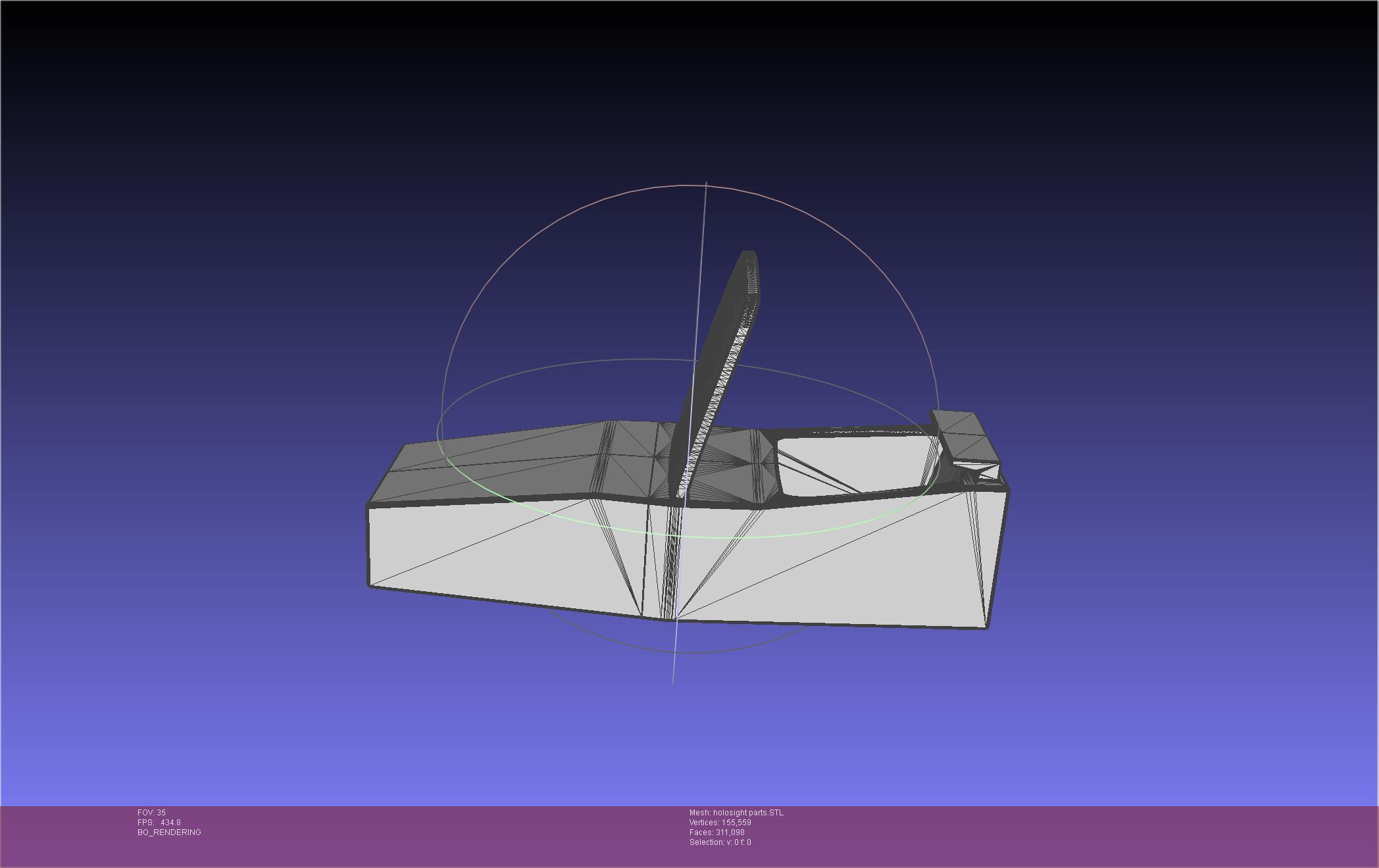Click the Faces count label
The width and height of the screenshot is (1379, 868).
pyautogui.click(x=716, y=832)
